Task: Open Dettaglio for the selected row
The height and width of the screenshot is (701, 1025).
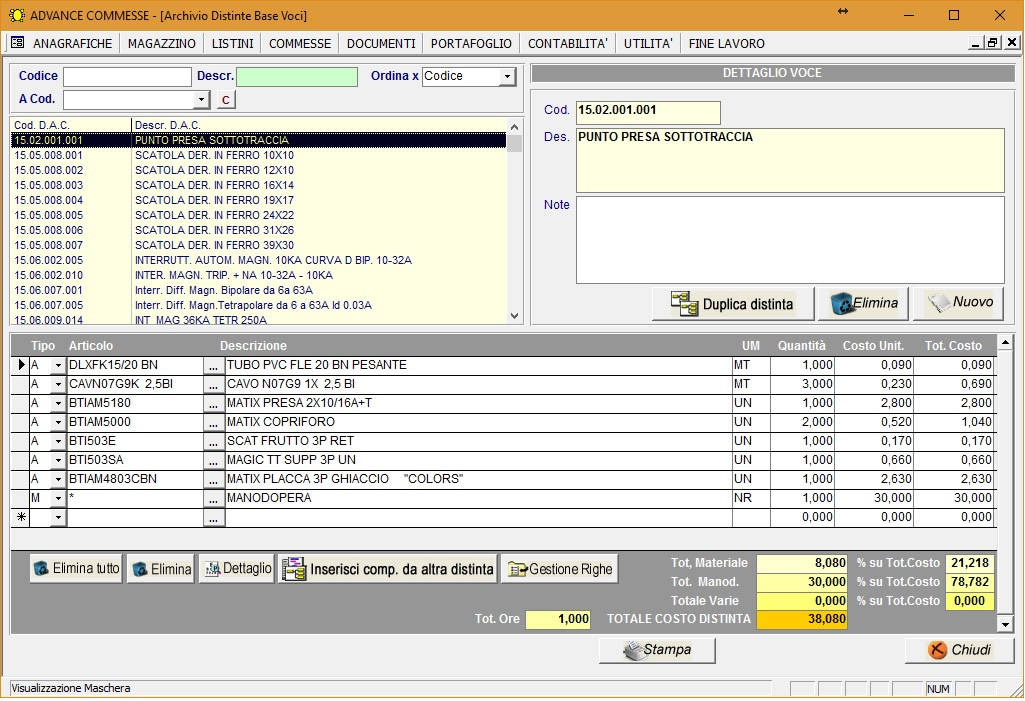Action: [237, 569]
